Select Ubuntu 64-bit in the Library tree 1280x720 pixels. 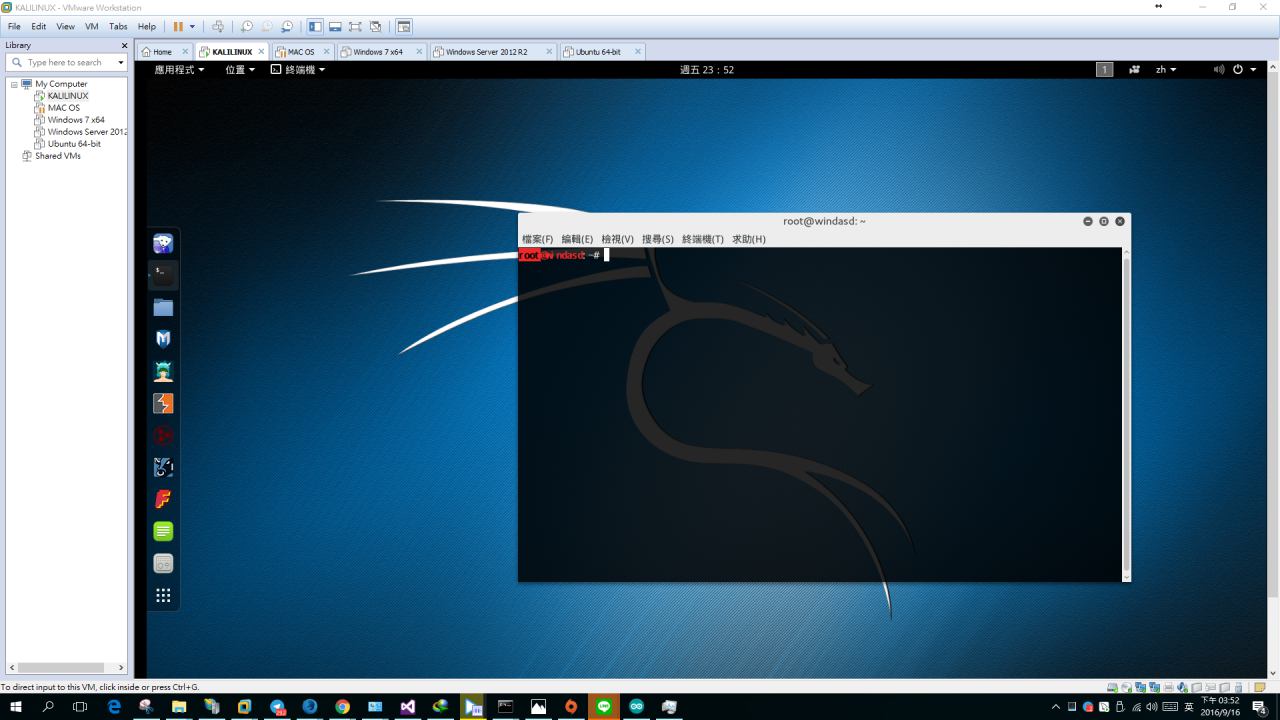pyautogui.click(x=74, y=144)
